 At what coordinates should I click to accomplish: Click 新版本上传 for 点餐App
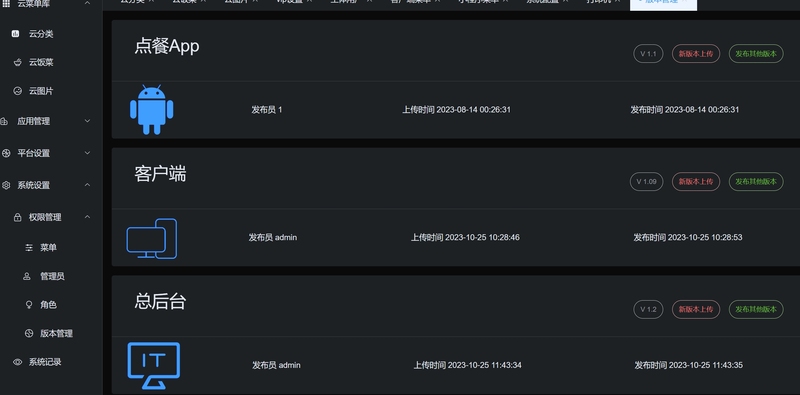click(696, 54)
